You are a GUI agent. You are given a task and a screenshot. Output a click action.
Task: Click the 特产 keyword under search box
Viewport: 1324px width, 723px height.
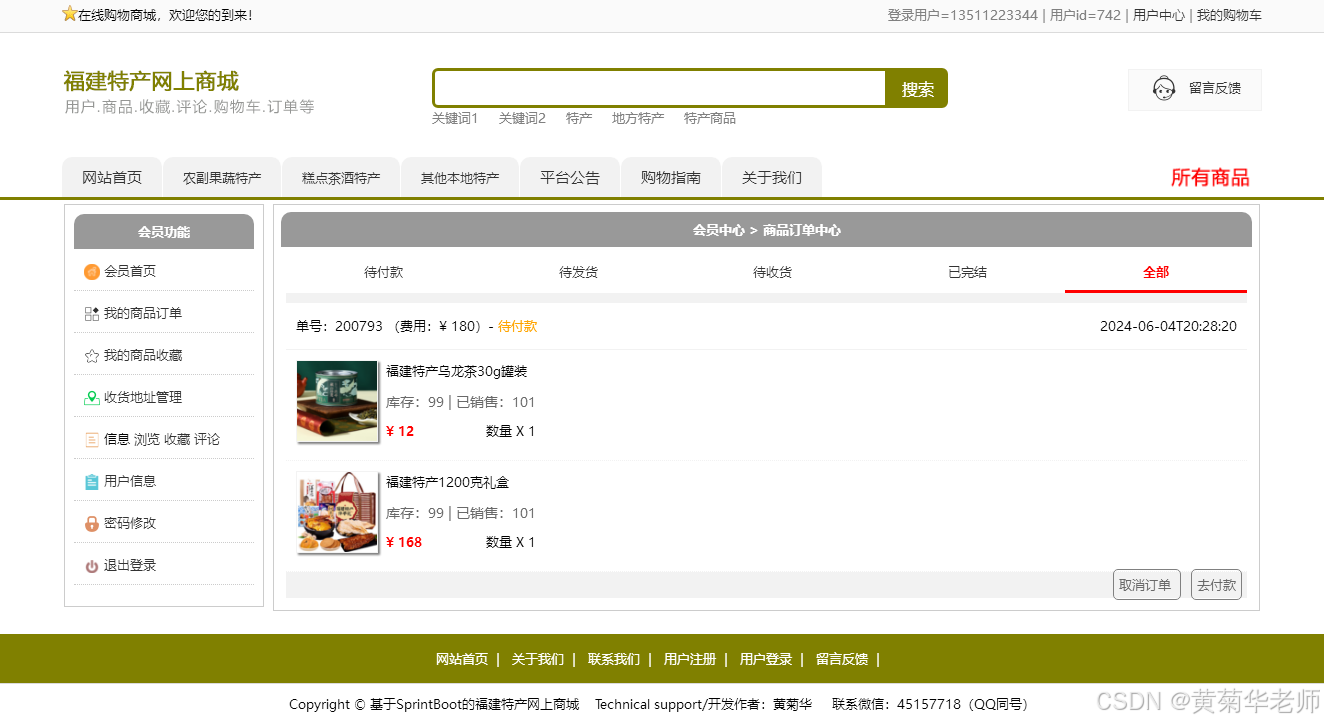pyautogui.click(x=579, y=118)
